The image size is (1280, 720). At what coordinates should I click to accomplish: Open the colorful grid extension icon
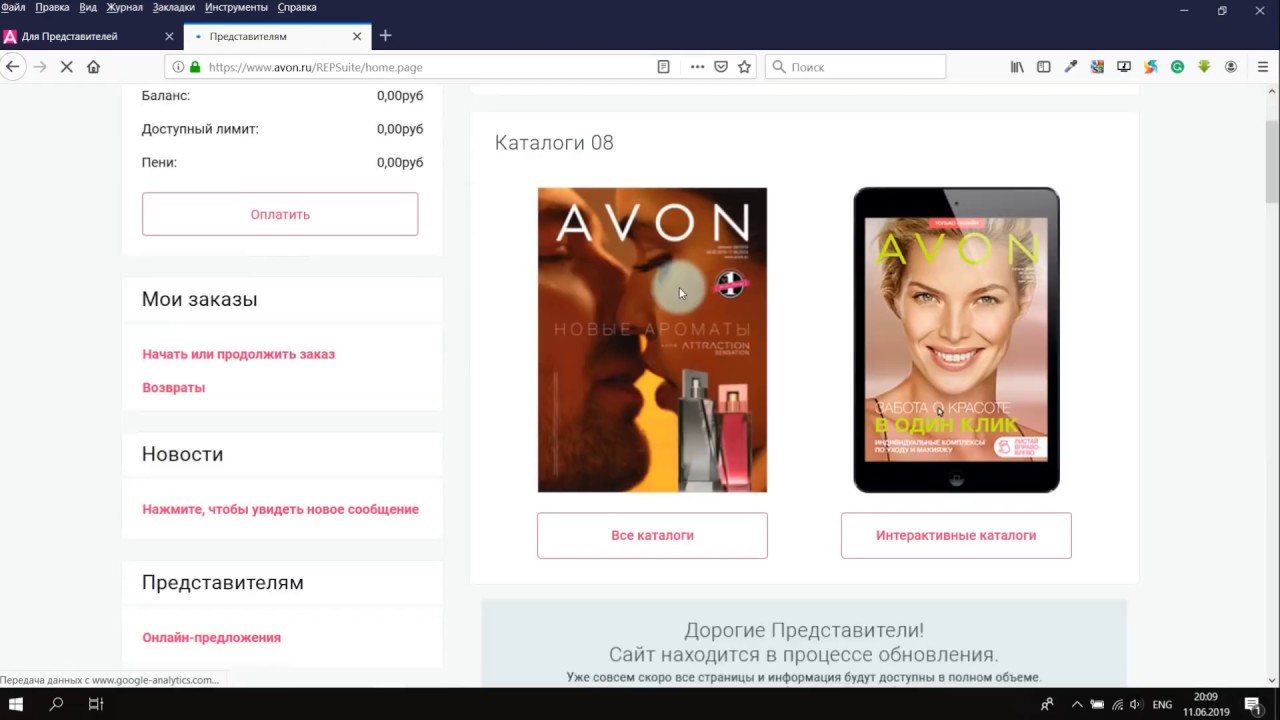1097,67
